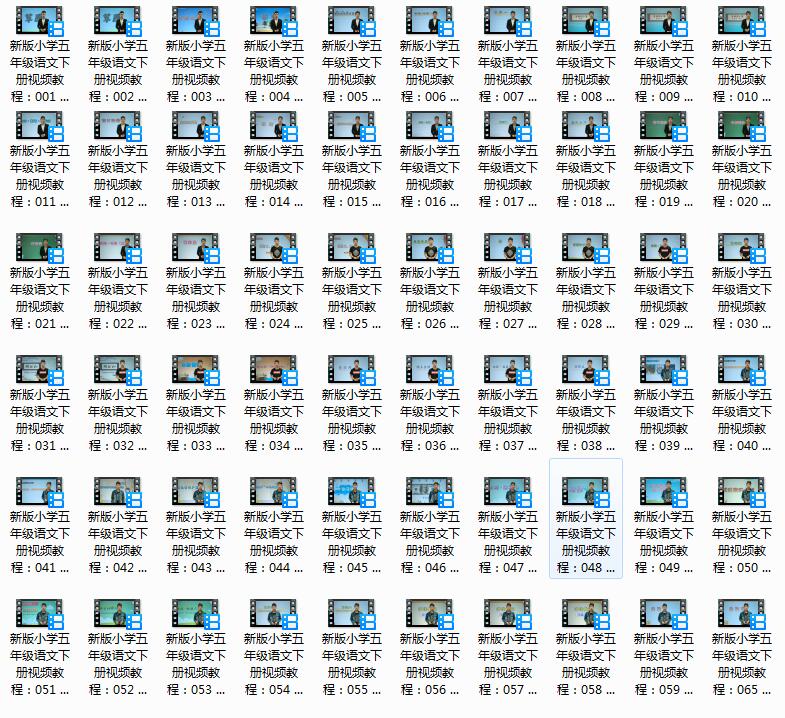Click the file name label of video 005
785x718 pixels.
click(351, 71)
